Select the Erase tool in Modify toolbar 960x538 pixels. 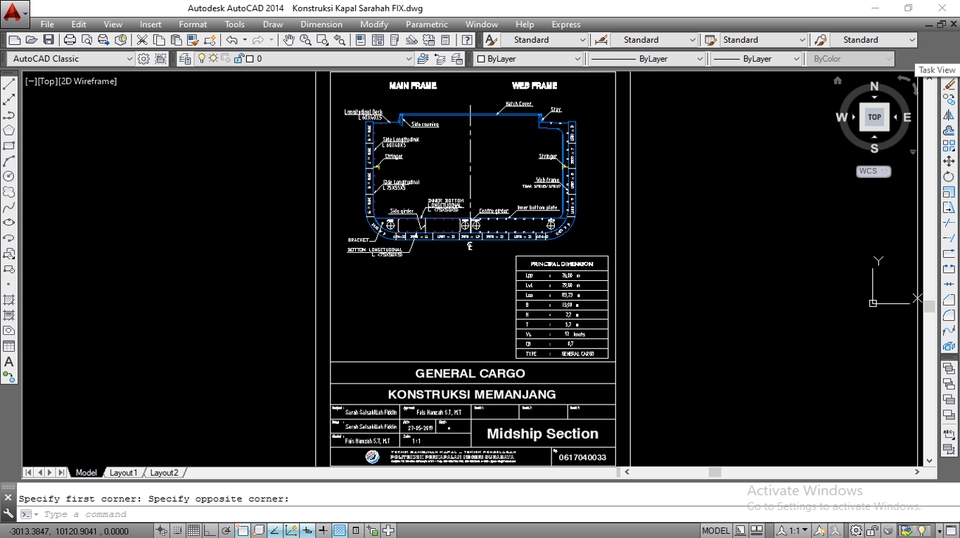[x=949, y=84]
